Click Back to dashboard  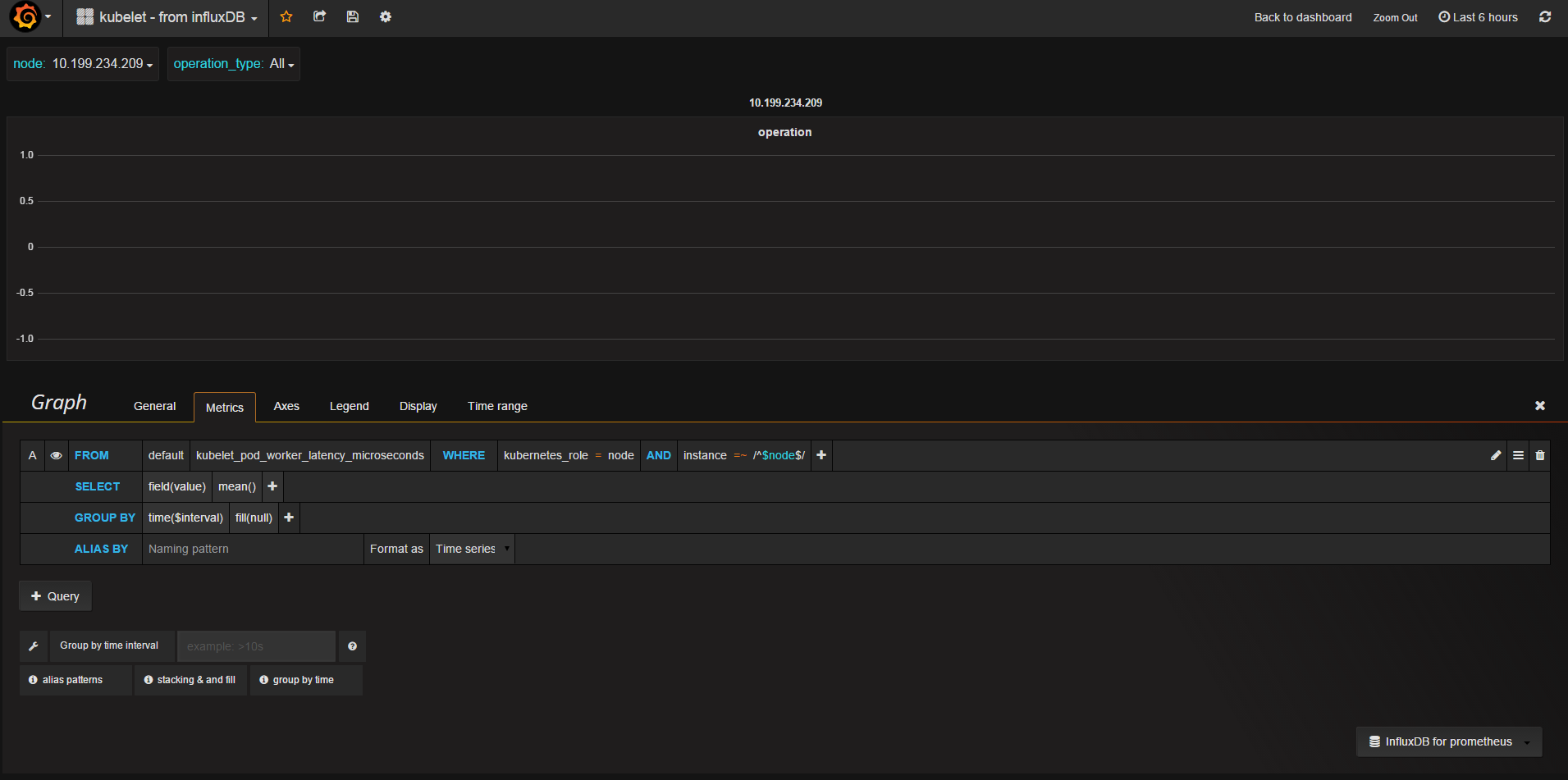[1303, 17]
